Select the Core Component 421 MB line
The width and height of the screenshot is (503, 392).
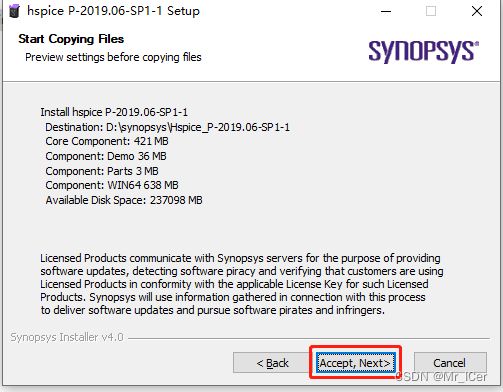[x=107, y=141]
